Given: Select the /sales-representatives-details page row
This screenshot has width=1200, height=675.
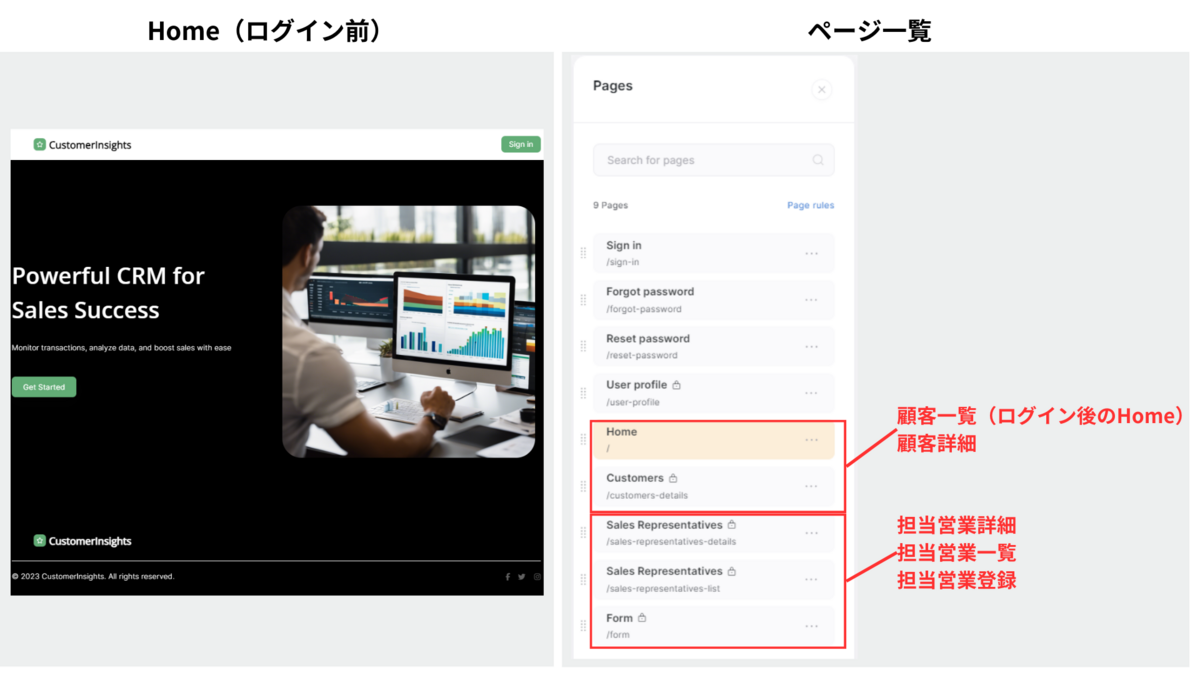Looking at the screenshot, I should 713,533.
